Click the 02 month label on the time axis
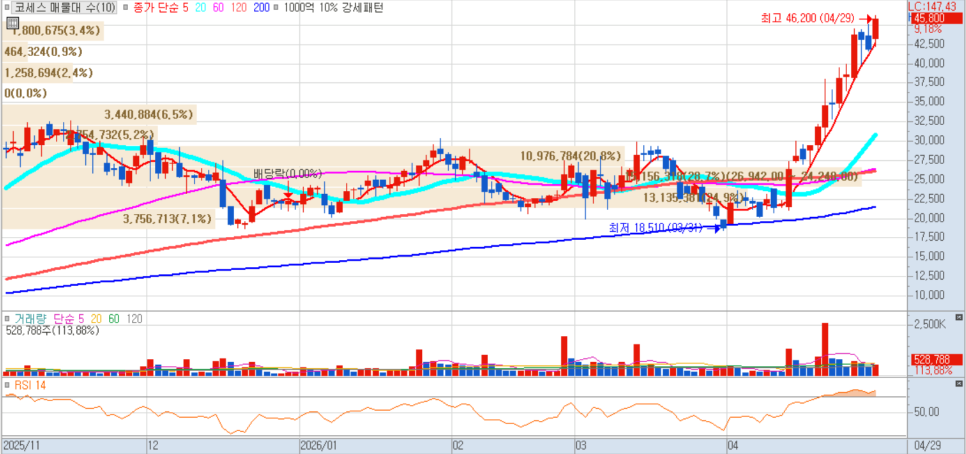This screenshot has width=966, height=454. tap(458, 445)
